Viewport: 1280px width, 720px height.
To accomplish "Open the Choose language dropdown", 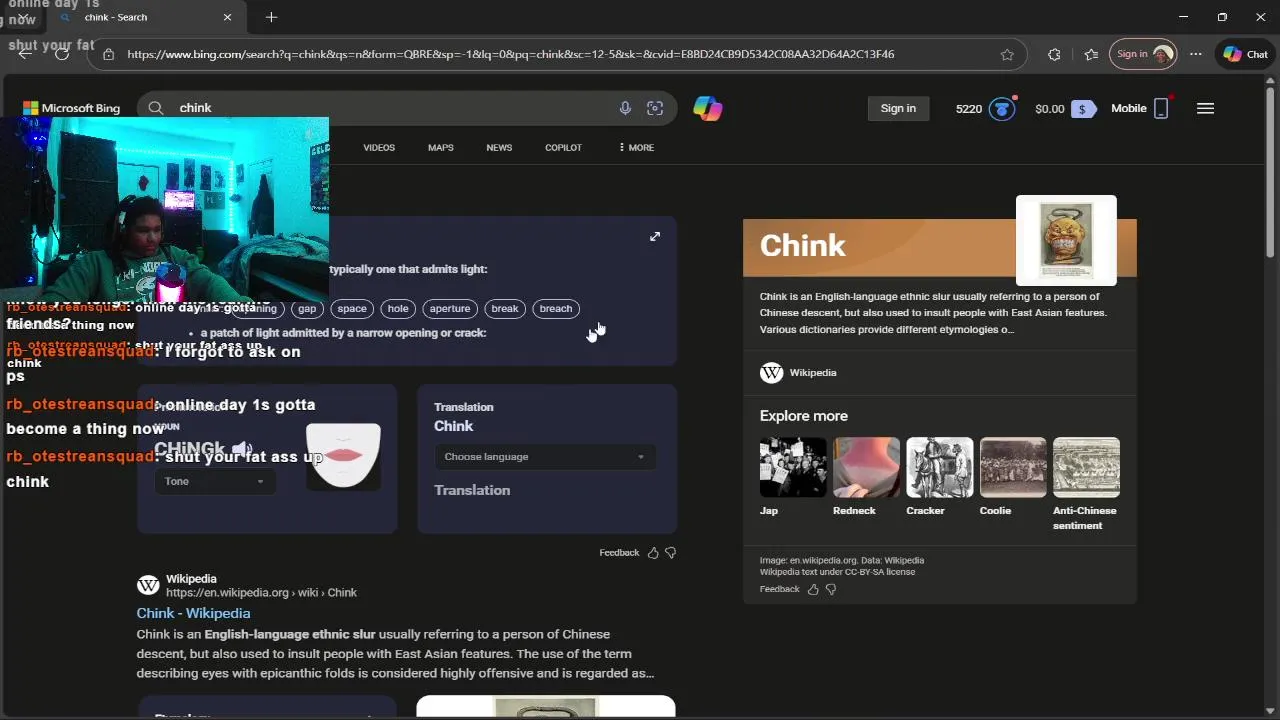I will tap(545, 457).
